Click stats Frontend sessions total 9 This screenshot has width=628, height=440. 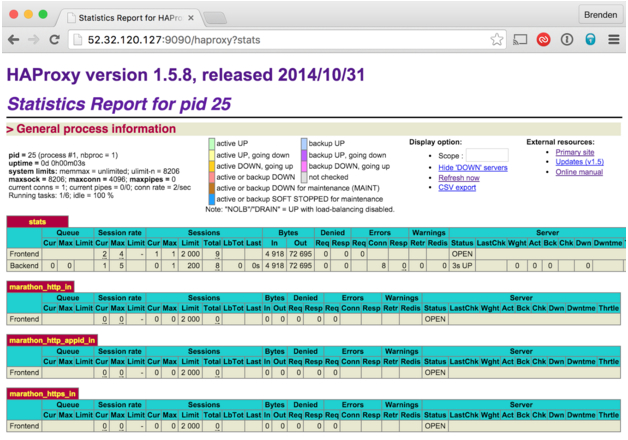[x=217, y=254]
